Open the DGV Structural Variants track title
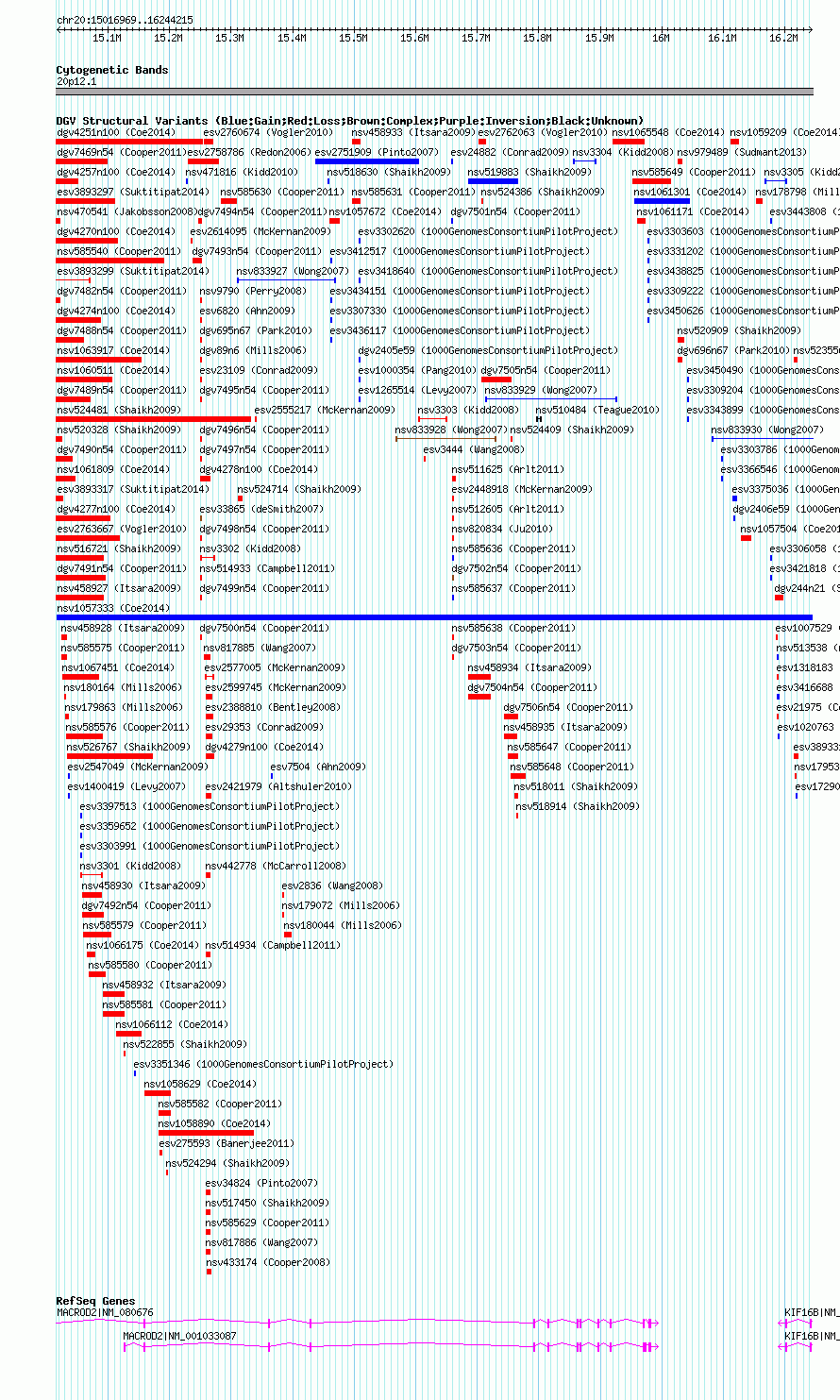The width and height of the screenshot is (840, 1400). [x=350, y=121]
